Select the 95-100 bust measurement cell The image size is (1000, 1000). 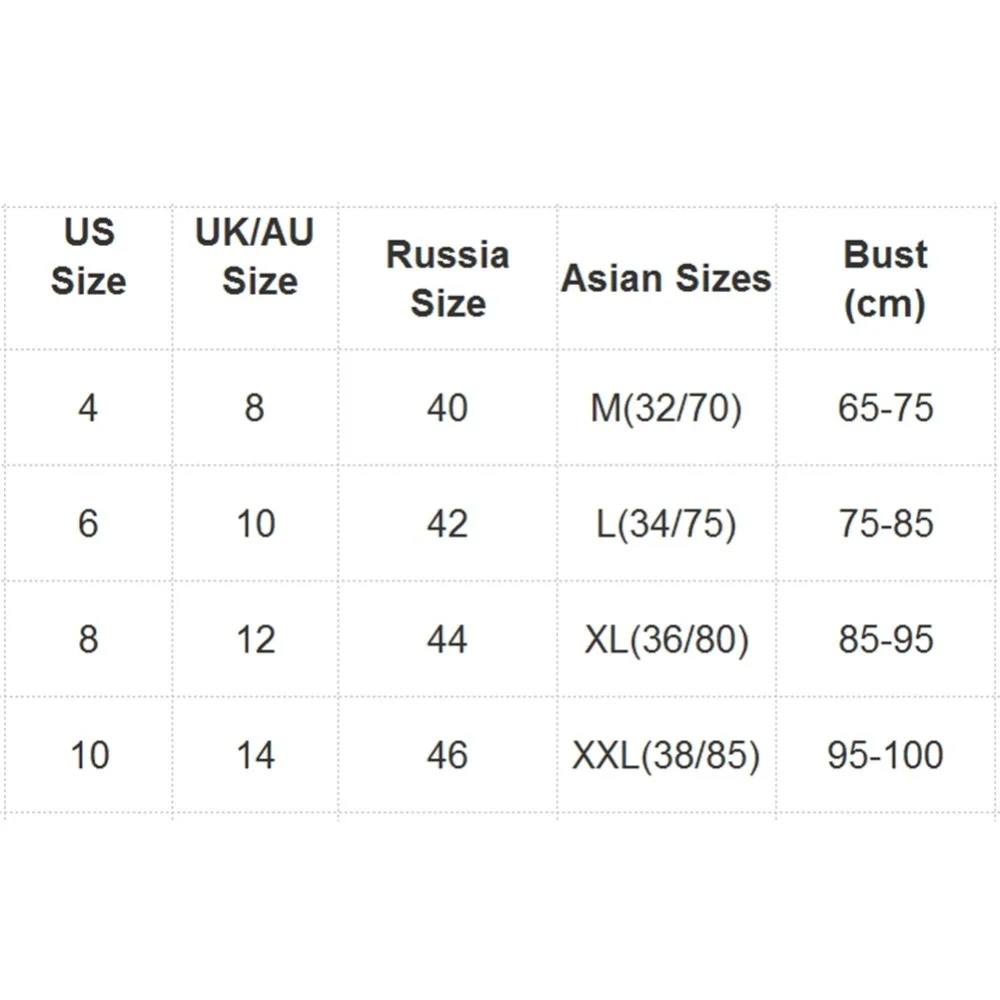pyautogui.click(x=885, y=755)
